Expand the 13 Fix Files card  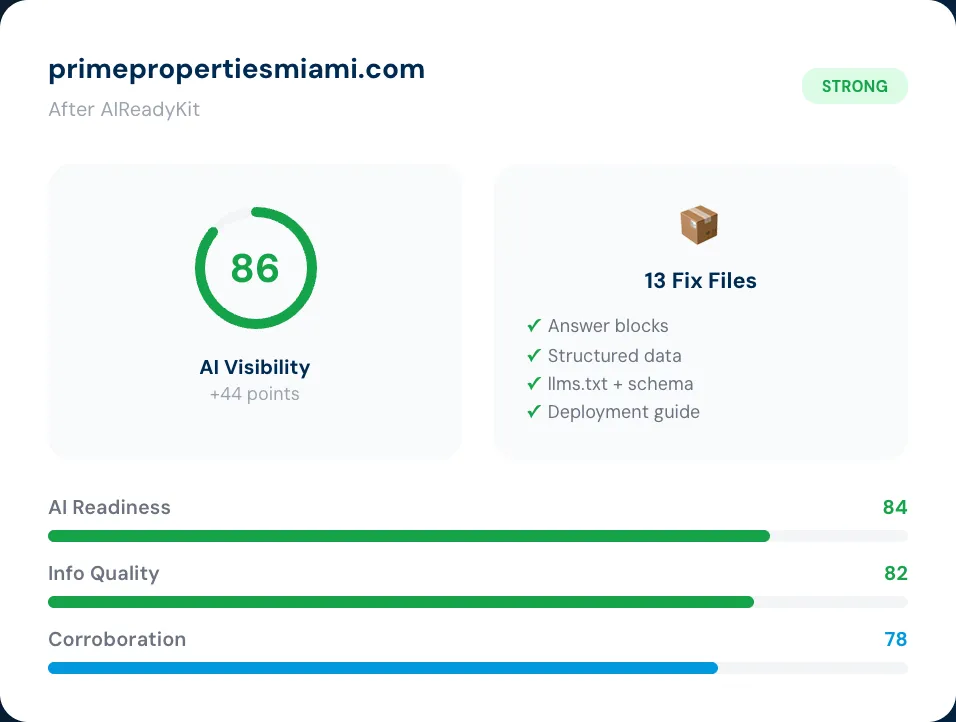pyautogui.click(x=700, y=311)
